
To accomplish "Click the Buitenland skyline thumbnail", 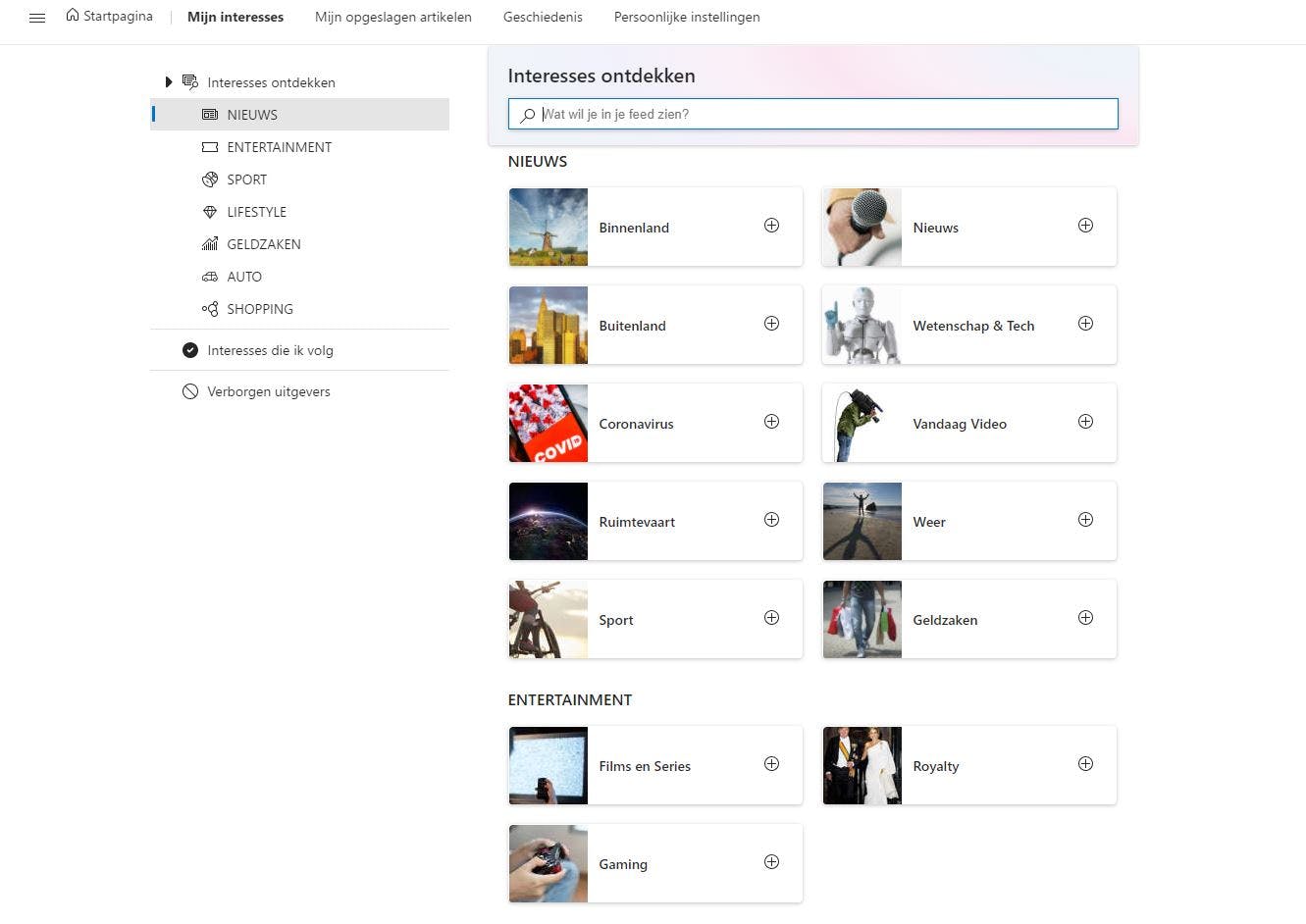I will point(549,325).
